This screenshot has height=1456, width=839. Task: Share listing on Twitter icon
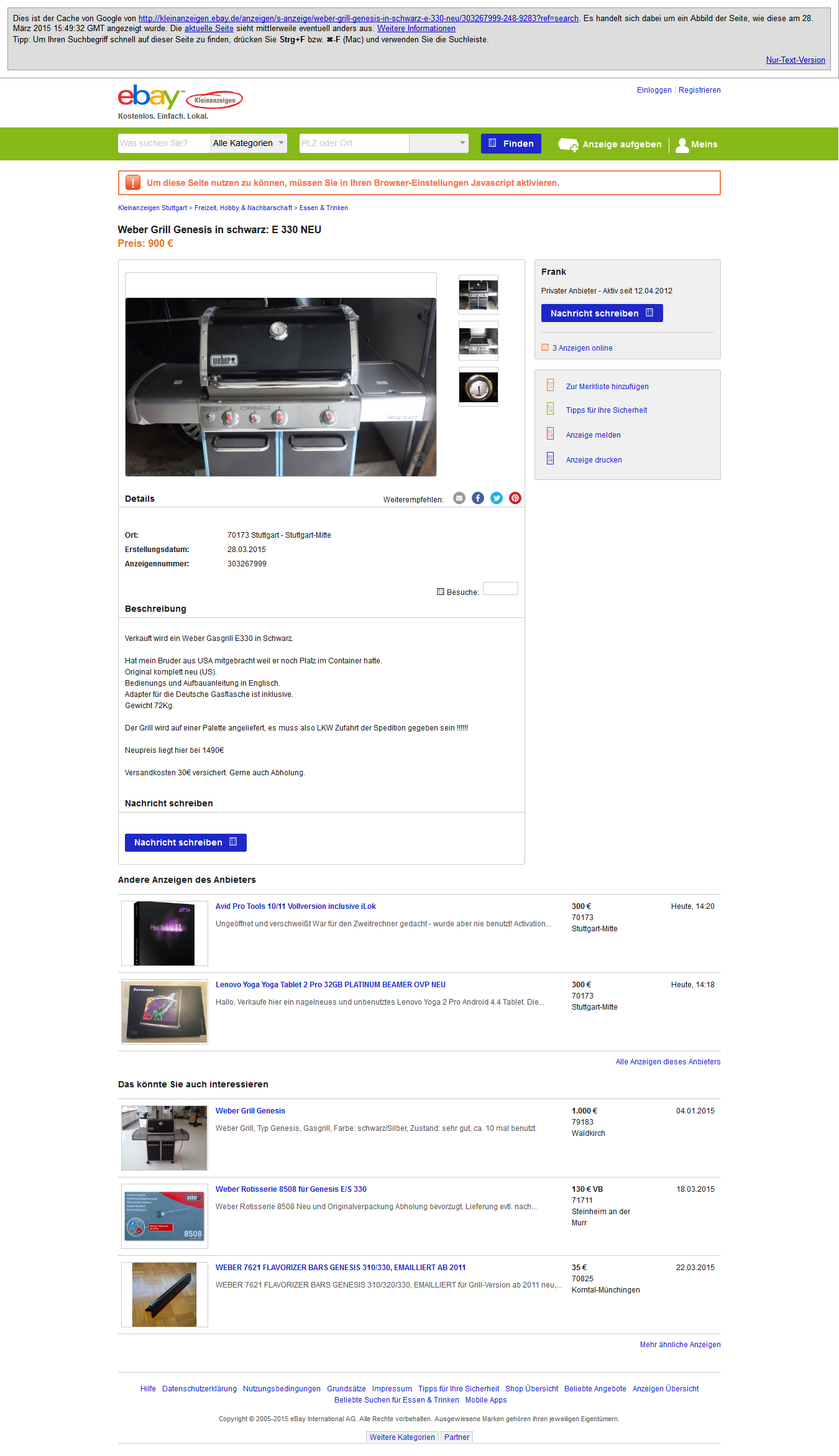[x=497, y=498]
